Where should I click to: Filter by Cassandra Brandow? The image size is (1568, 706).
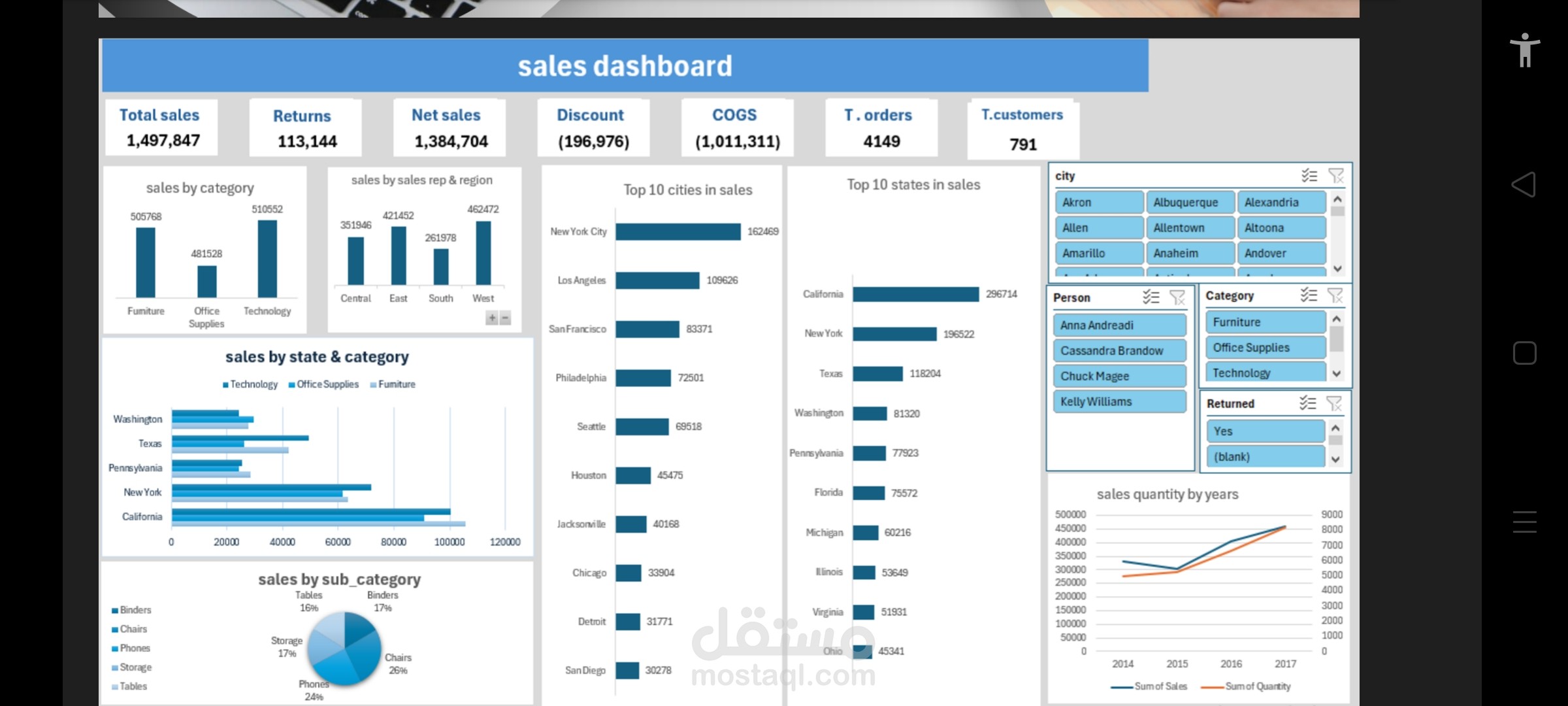1120,350
